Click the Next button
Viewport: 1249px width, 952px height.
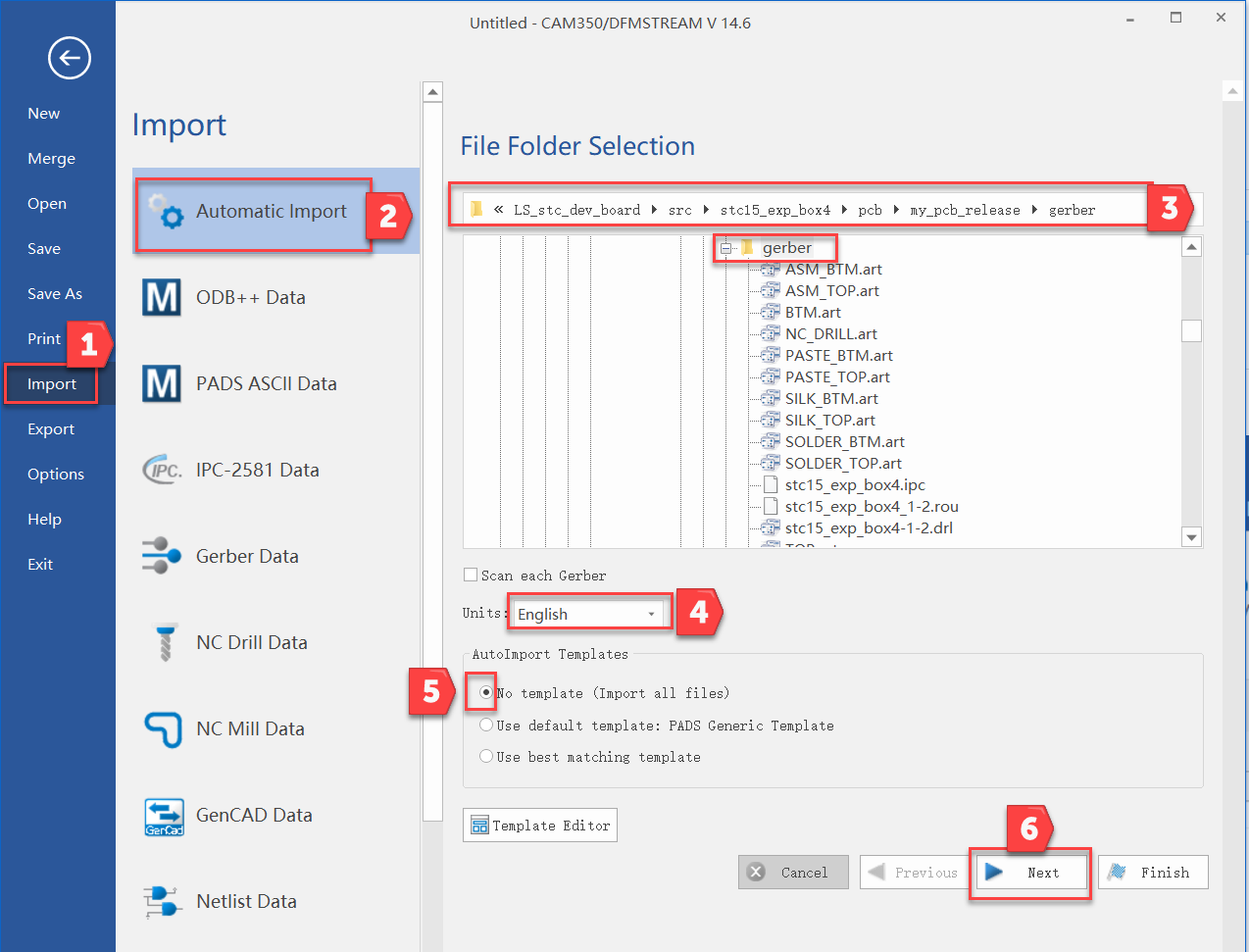pyautogui.click(x=1031, y=872)
